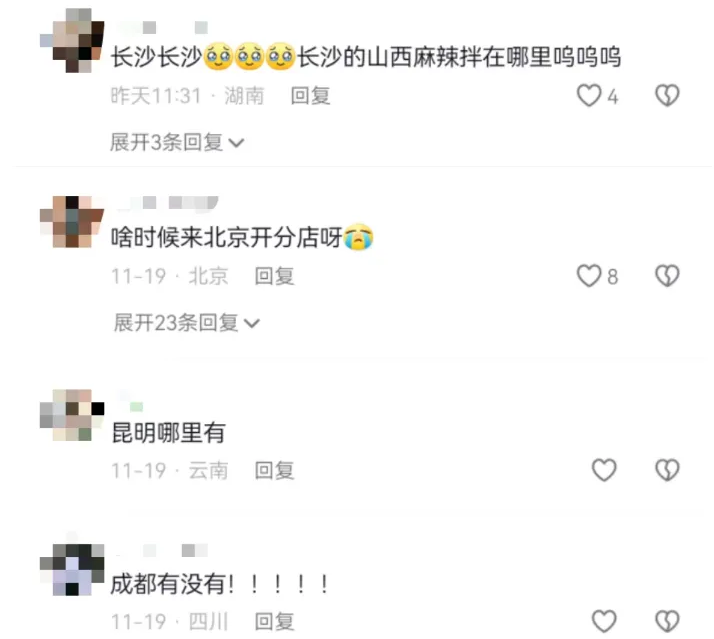Image resolution: width=714 pixels, height=639 pixels.
Task: Open the Chengdu commenter's avatar
Action: pyautogui.click(x=72, y=570)
